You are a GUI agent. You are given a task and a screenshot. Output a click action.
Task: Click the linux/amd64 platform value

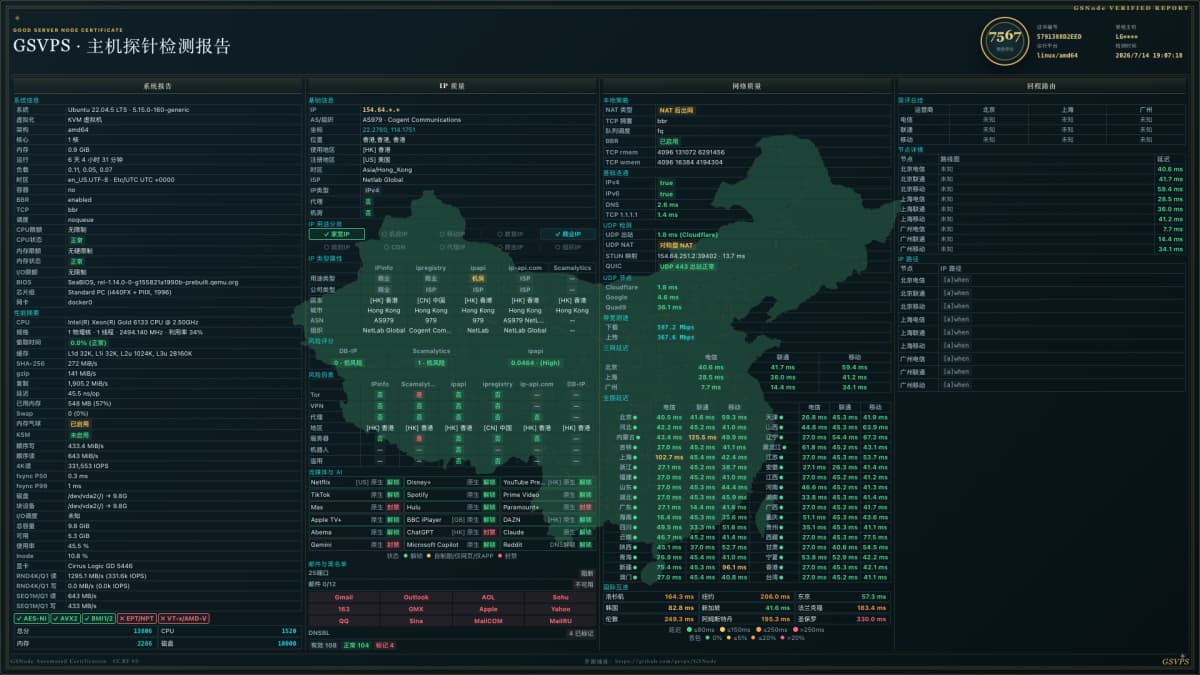pos(1058,55)
